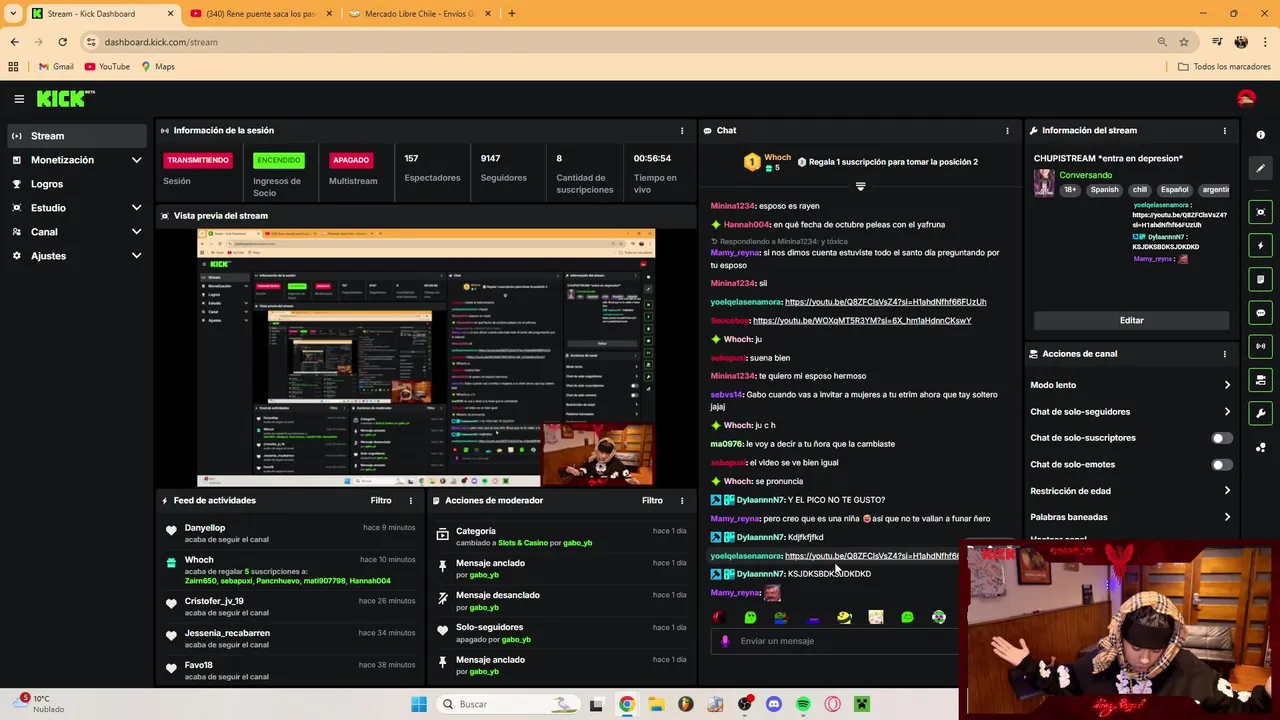Open Spotify from the taskbar

point(803,704)
